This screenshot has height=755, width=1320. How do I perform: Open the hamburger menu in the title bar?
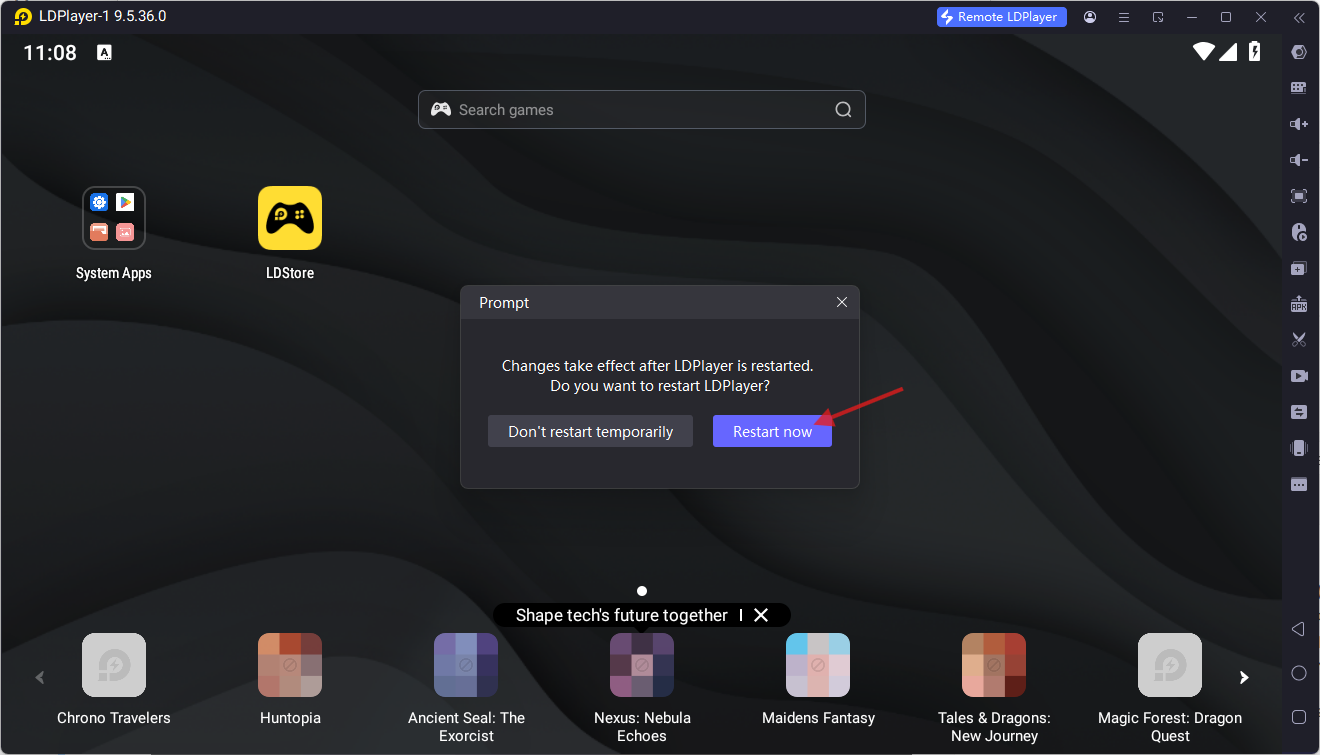click(x=1124, y=17)
